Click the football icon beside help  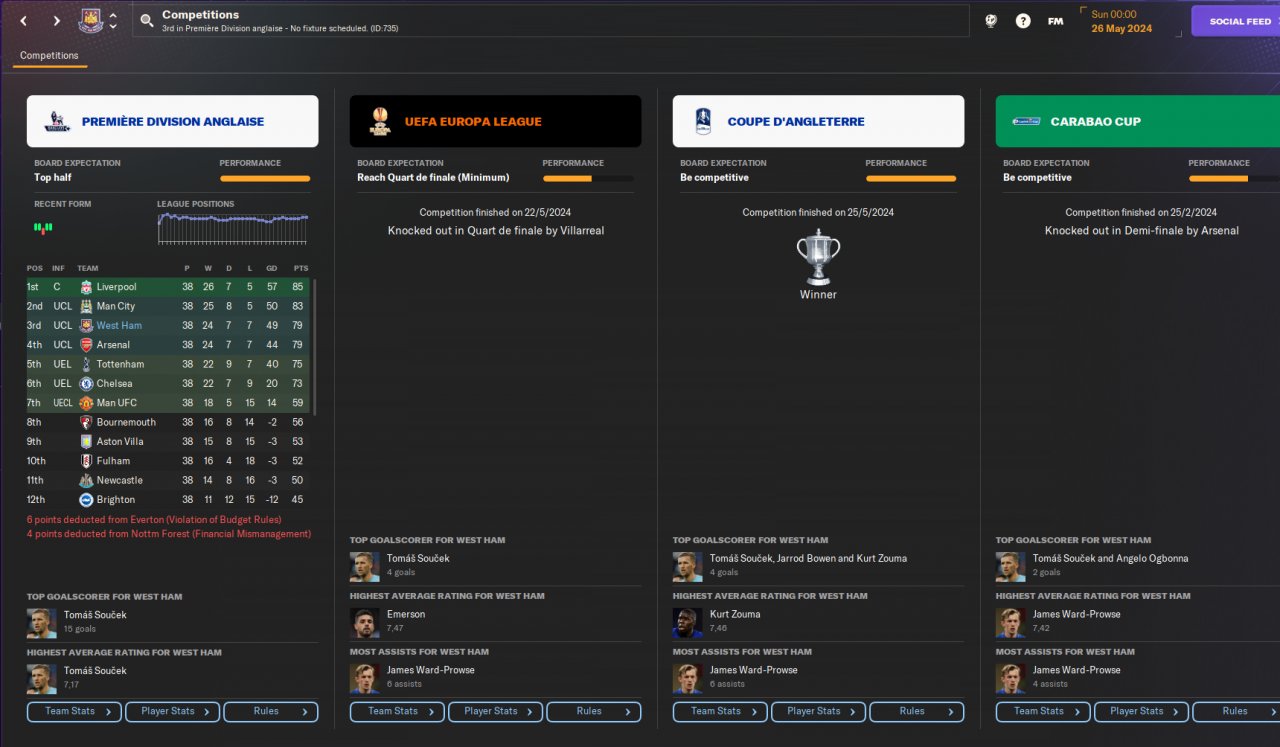991,20
